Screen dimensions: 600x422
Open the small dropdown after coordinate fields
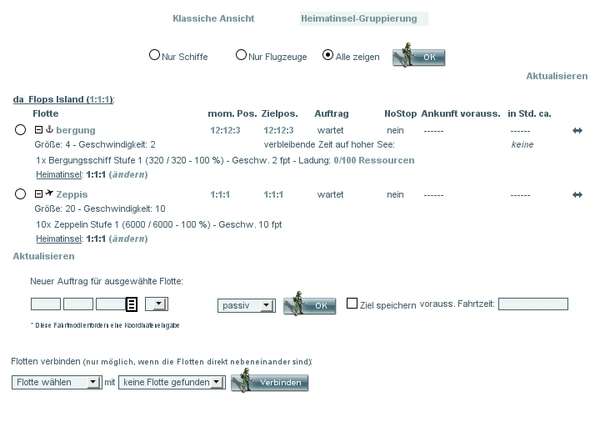(x=157, y=305)
